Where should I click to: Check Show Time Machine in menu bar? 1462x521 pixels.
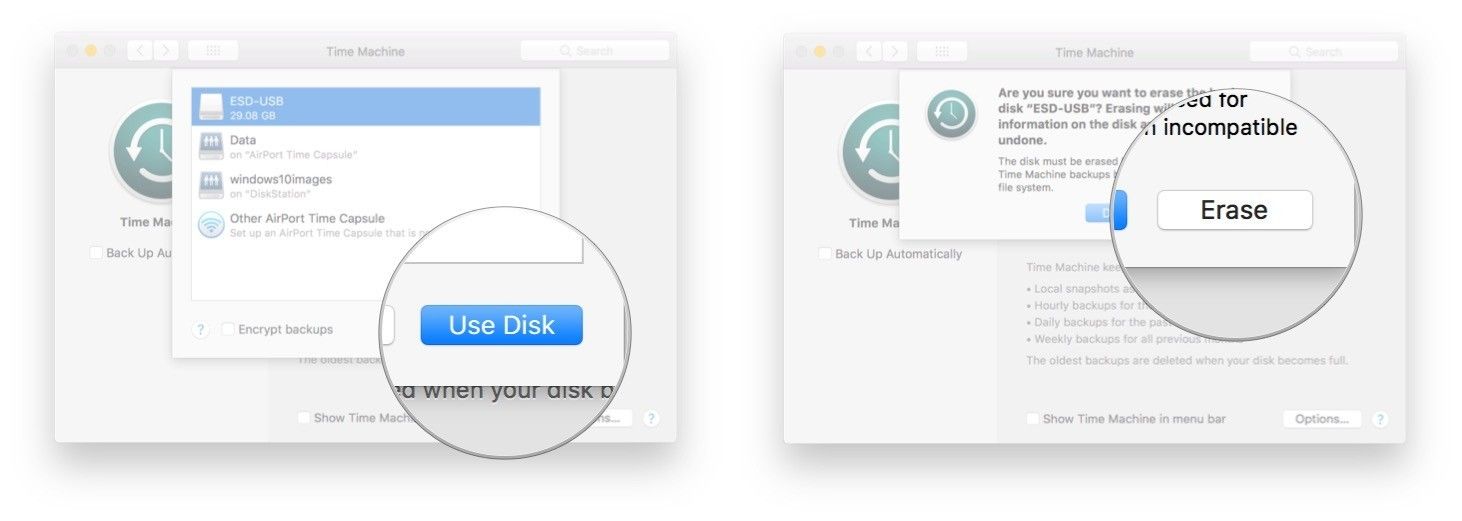1033,419
